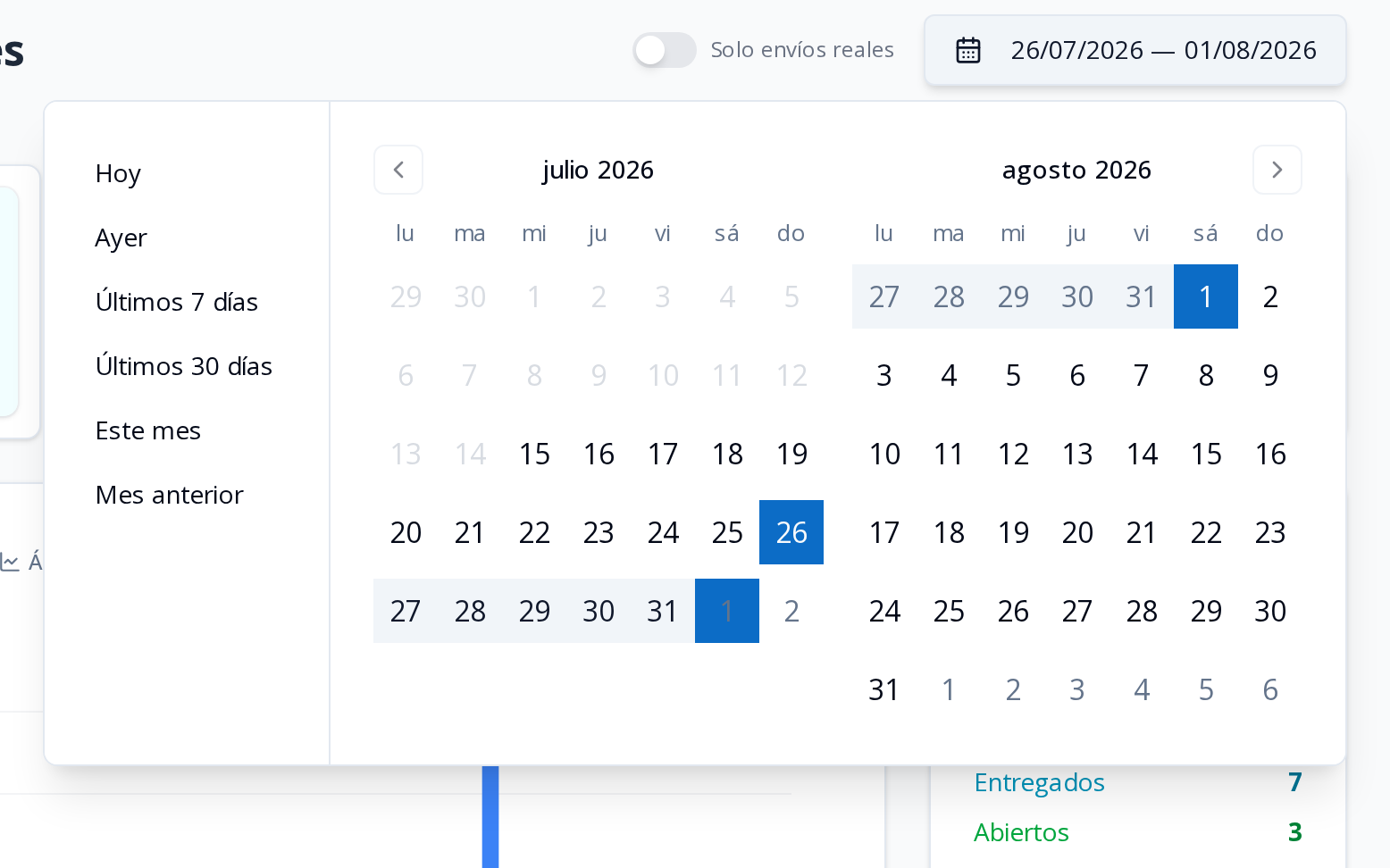Choose 'Mes anterior' quick range
Screen dimensions: 1390x868
pyautogui.click(x=170, y=495)
